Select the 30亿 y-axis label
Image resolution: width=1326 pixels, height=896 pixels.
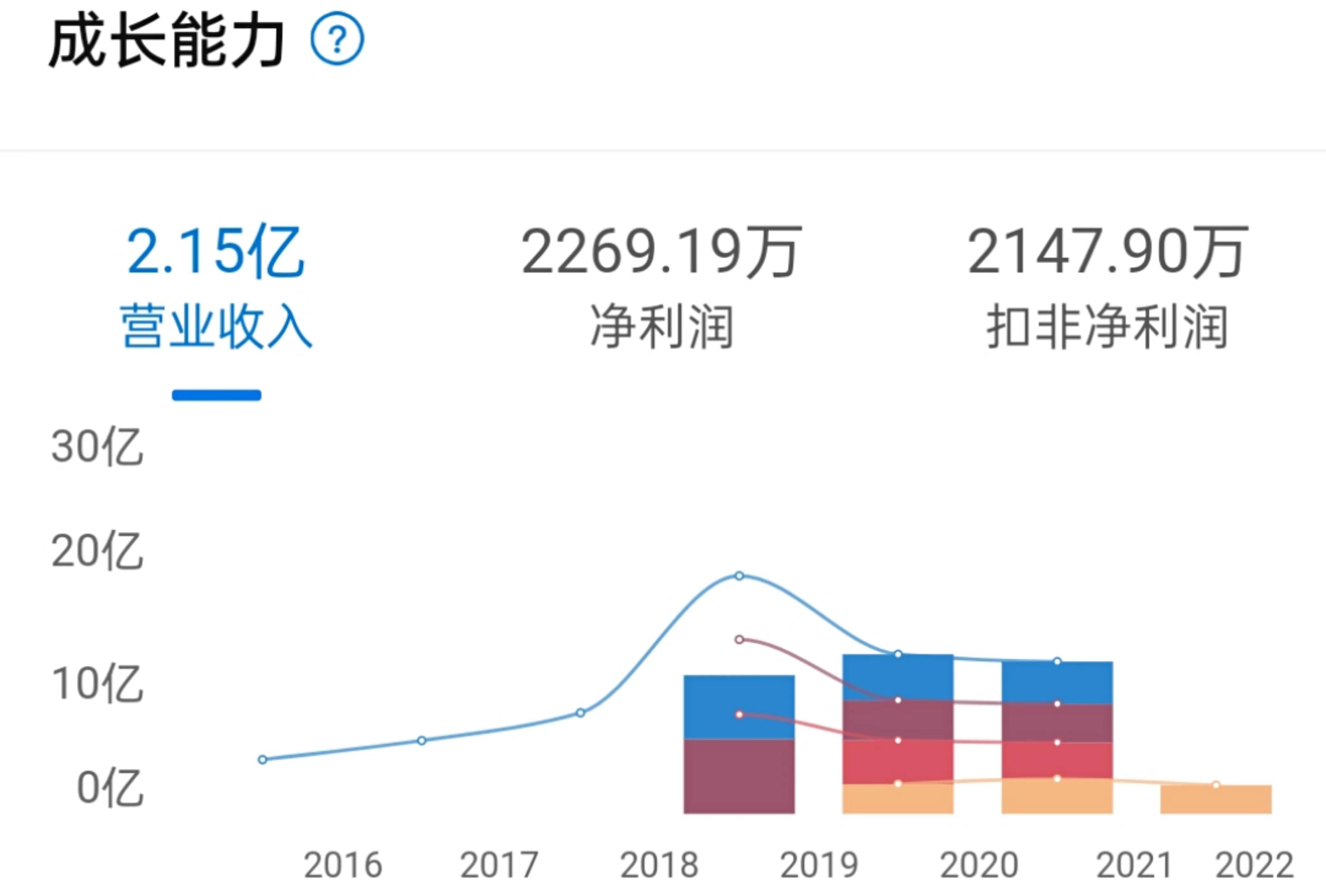pos(97,446)
